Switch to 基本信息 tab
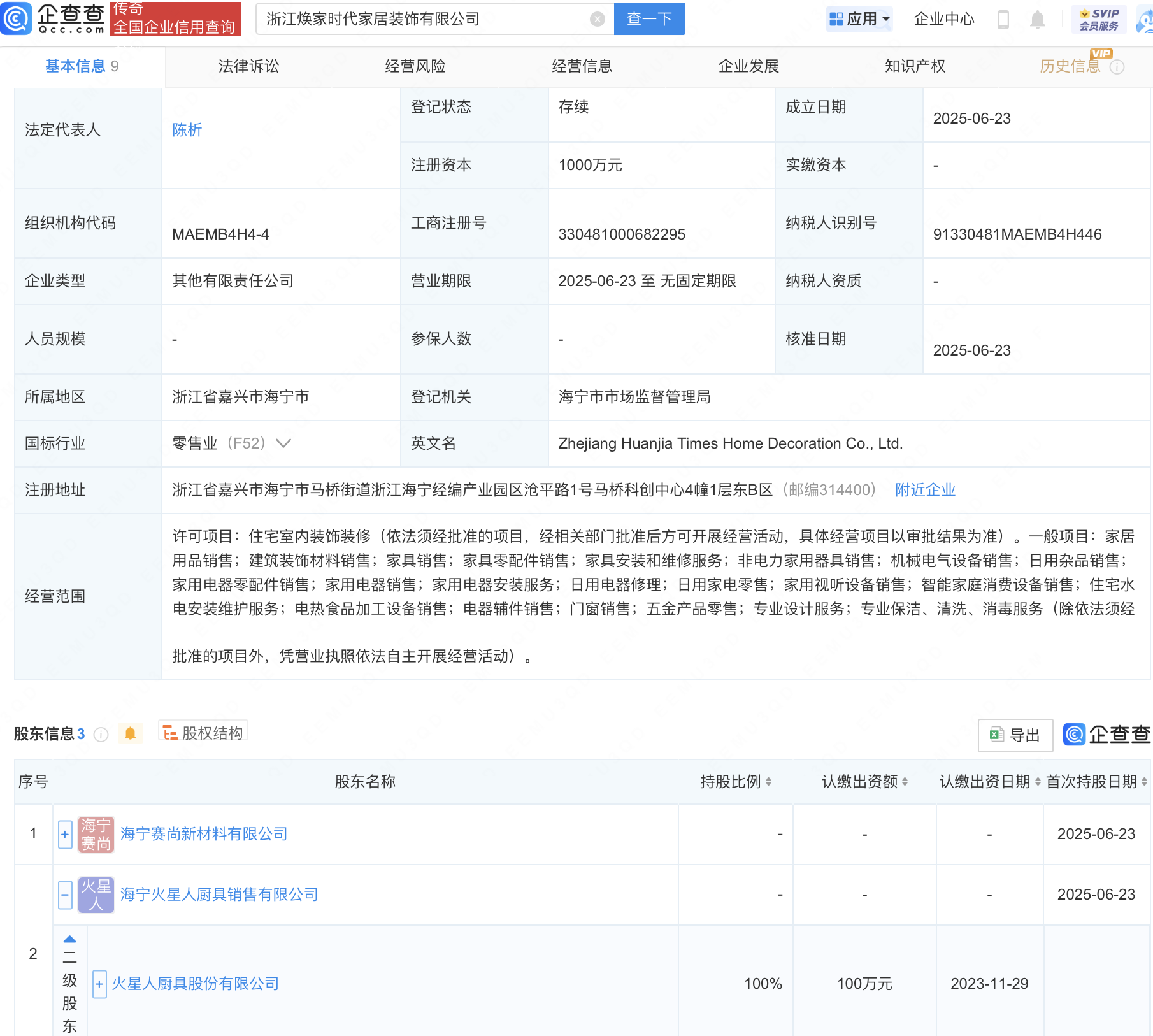1153x1036 pixels. (x=82, y=66)
